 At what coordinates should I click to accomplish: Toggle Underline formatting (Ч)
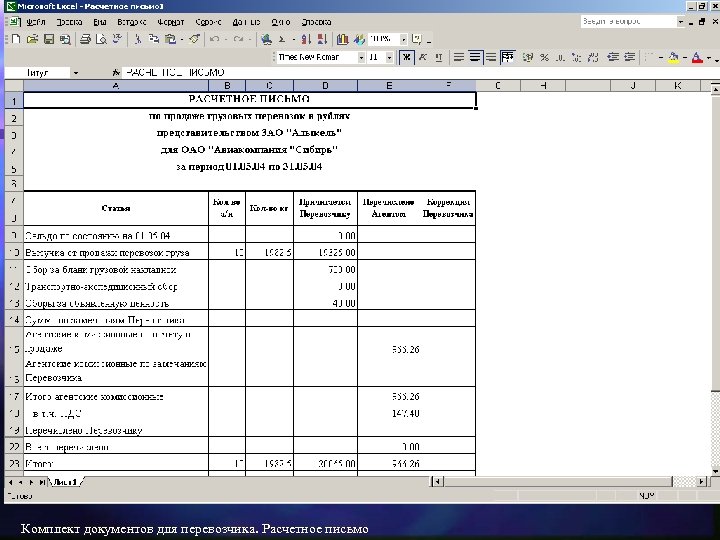439,57
